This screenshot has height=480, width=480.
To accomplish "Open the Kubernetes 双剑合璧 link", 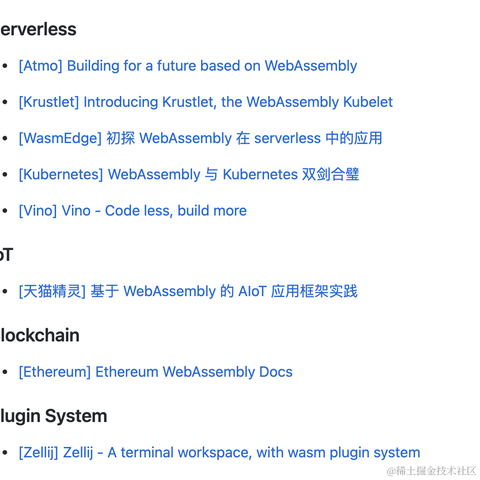I will pyautogui.click(x=189, y=175).
